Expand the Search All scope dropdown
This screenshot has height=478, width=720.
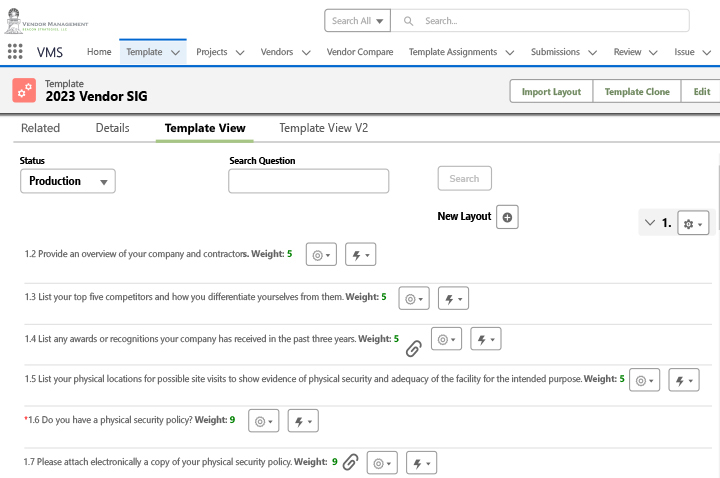pyautogui.click(x=359, y=21)
